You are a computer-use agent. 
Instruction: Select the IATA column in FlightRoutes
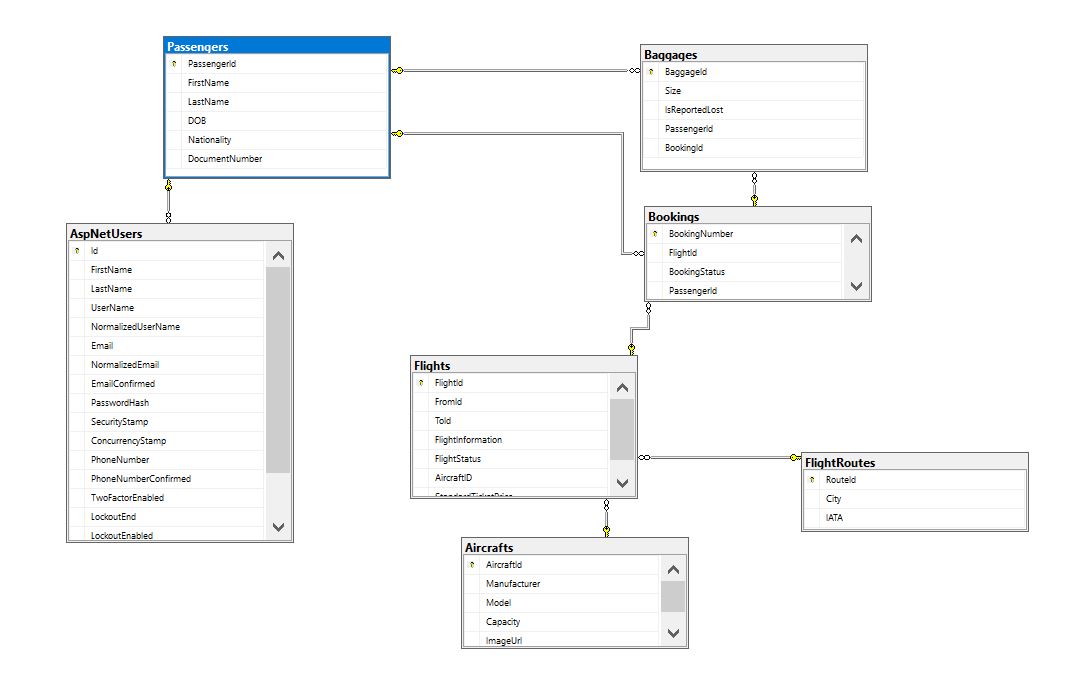[x=915, y=518]
